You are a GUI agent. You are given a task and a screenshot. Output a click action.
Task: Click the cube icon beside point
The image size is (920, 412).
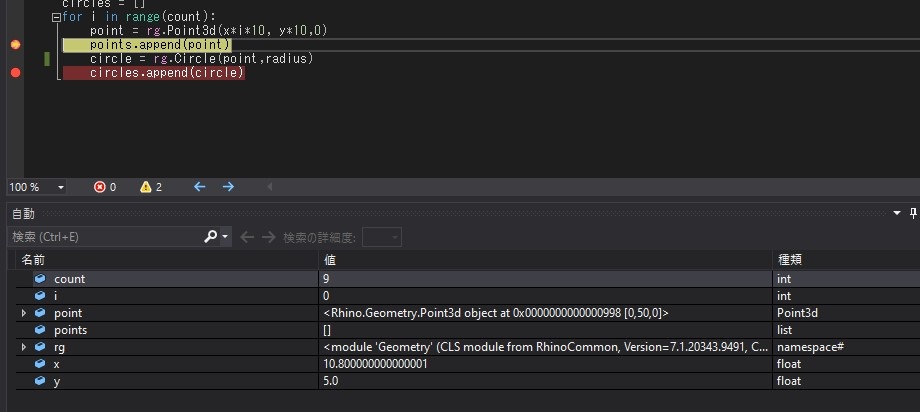tap(40, 313)
